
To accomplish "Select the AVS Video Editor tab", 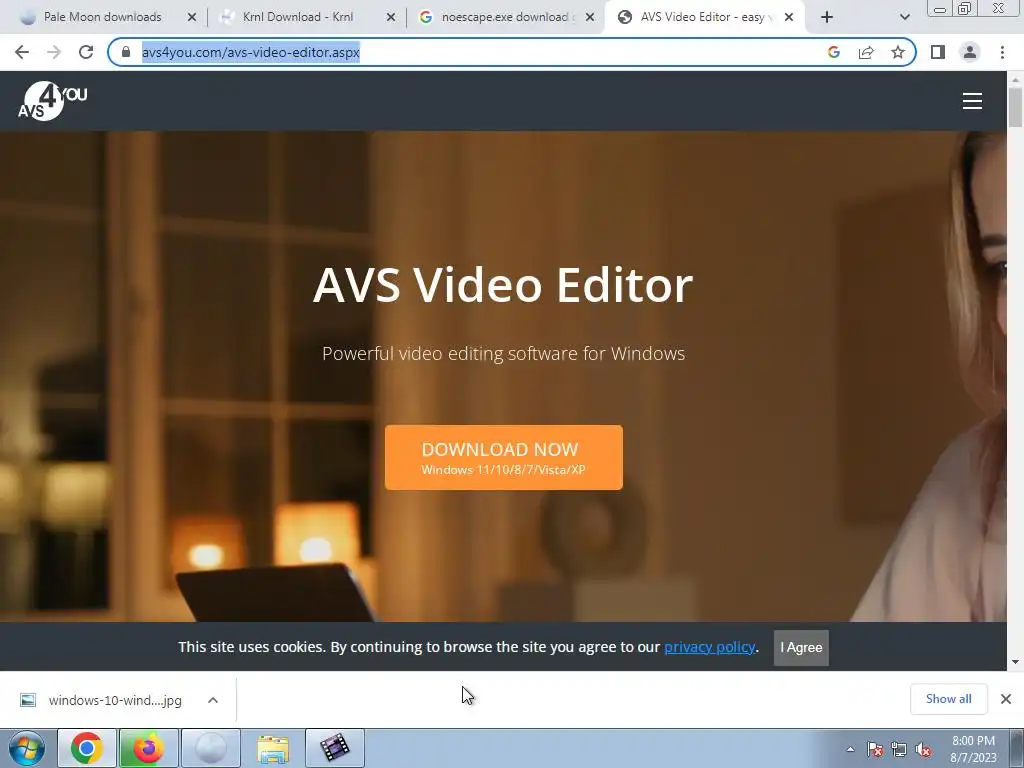I will pos(702,17).
